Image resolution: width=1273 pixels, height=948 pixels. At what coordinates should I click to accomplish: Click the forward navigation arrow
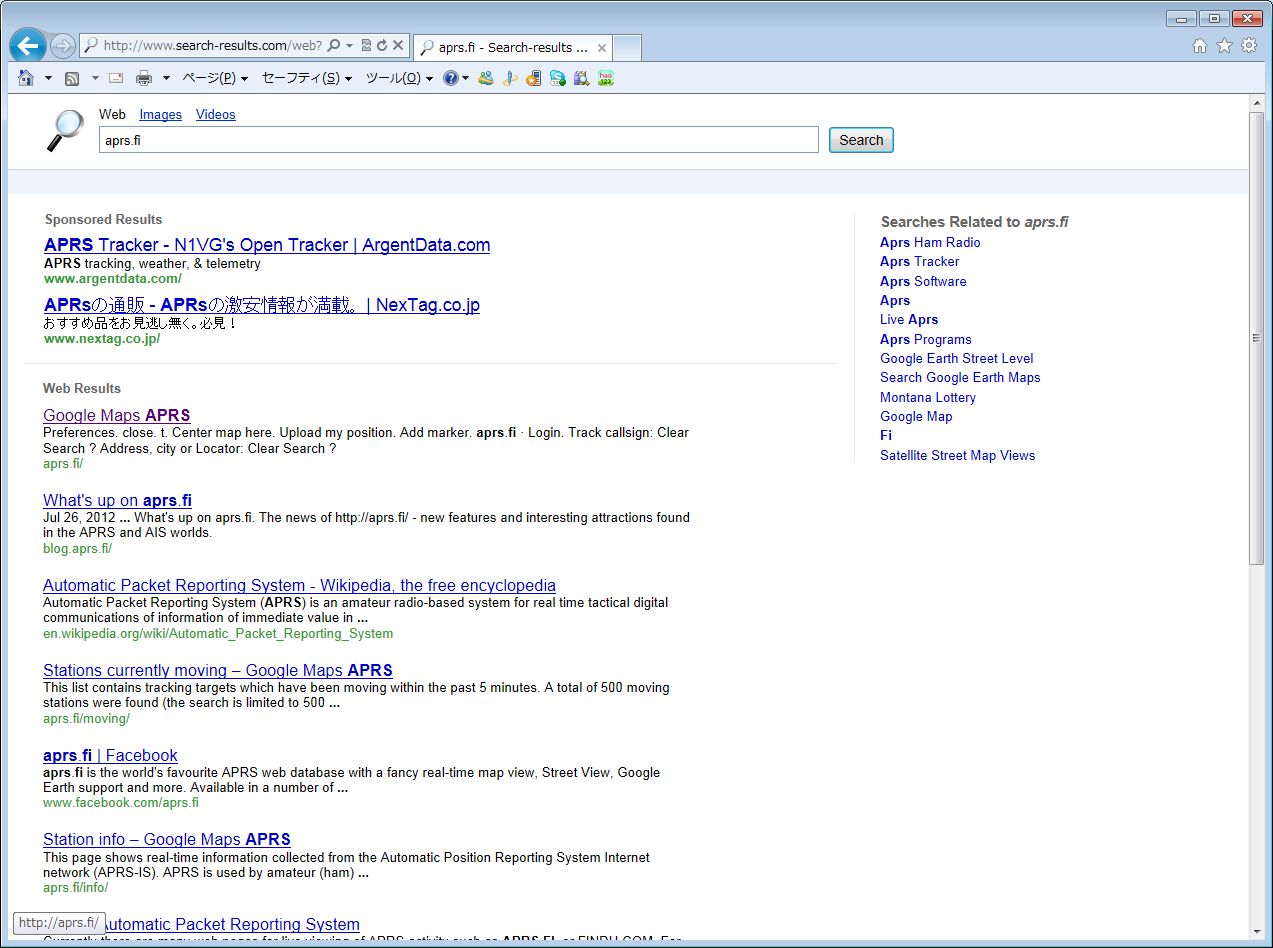[62, 46]
